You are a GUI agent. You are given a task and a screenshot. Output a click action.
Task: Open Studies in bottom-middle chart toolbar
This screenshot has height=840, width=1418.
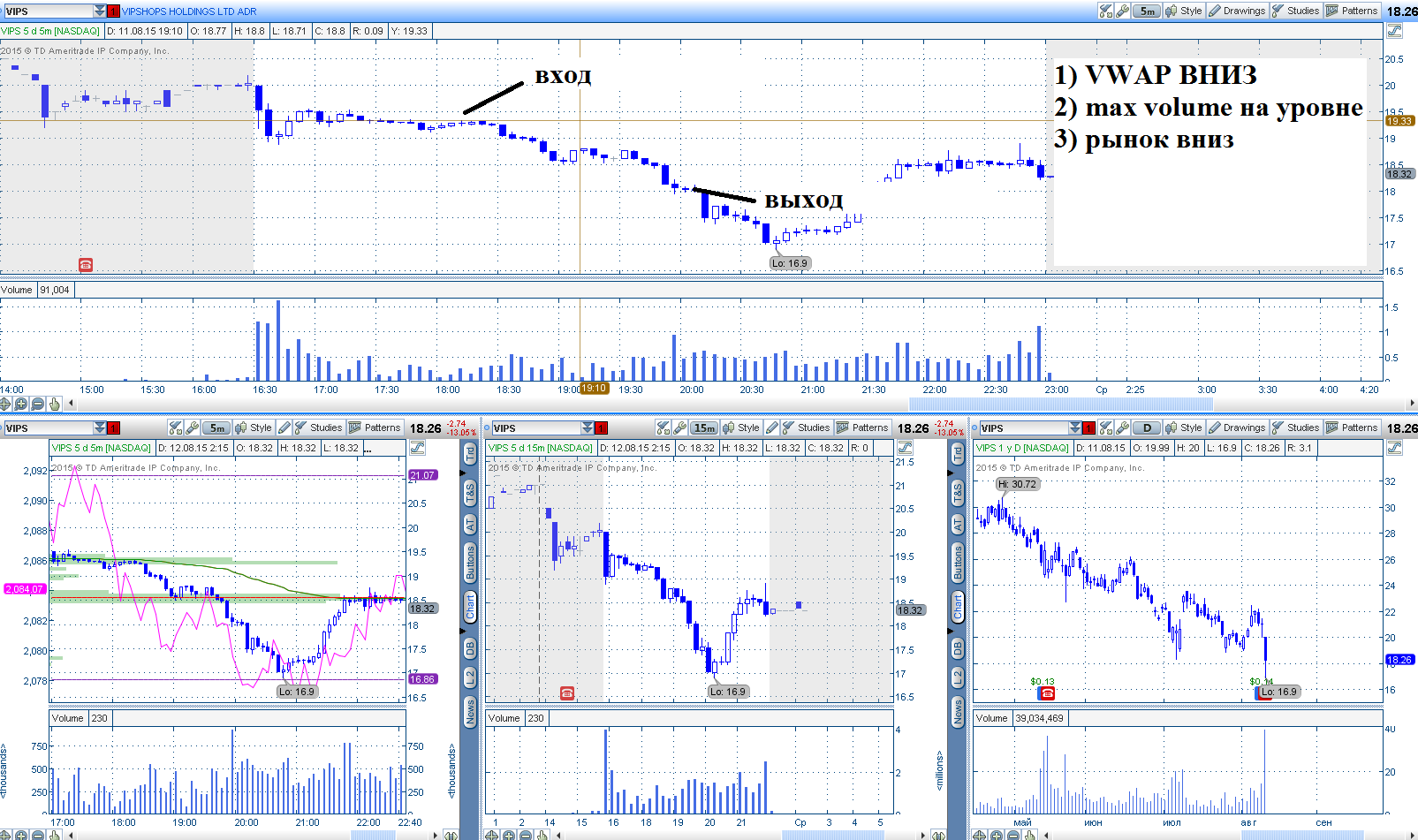[806, 428]
